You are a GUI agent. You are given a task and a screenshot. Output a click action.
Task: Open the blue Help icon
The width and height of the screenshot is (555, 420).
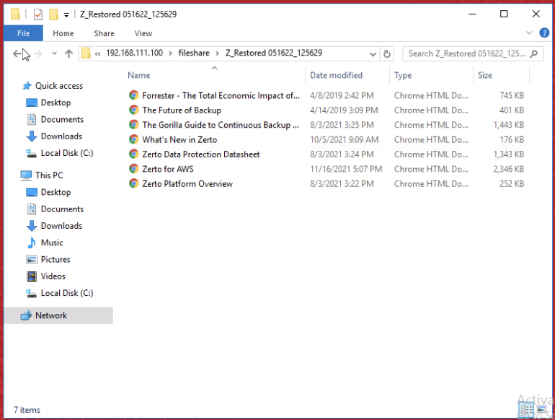coord(544,33)
